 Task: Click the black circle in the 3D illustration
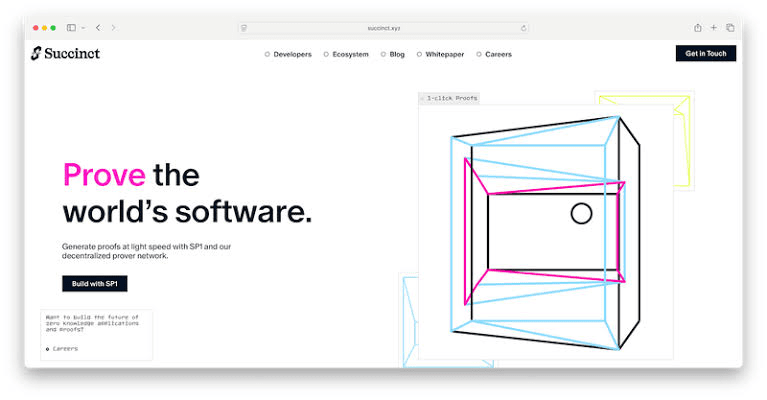(x=581, y=214)
